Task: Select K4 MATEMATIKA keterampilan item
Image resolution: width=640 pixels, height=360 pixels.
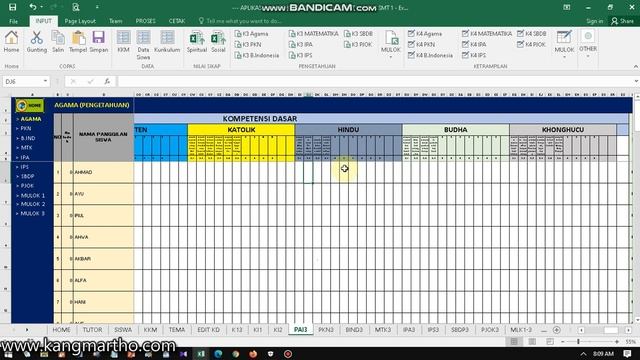Action: 487,34
